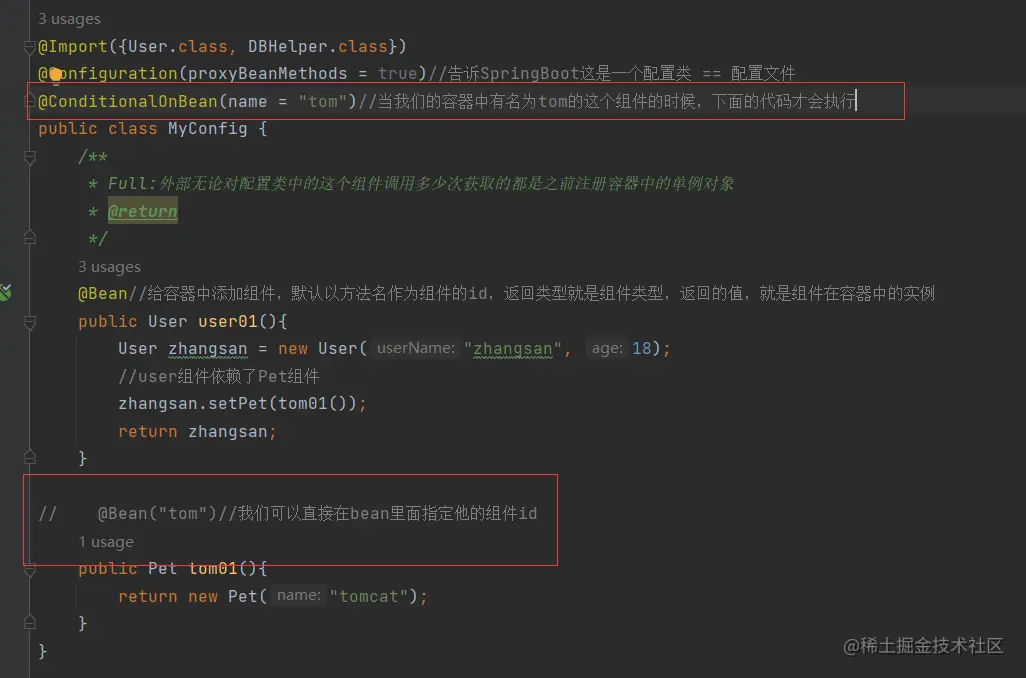
Task: Click the fold end marker at Javadoc */ line
Action: pyautogui.click(x=29, y=238)
